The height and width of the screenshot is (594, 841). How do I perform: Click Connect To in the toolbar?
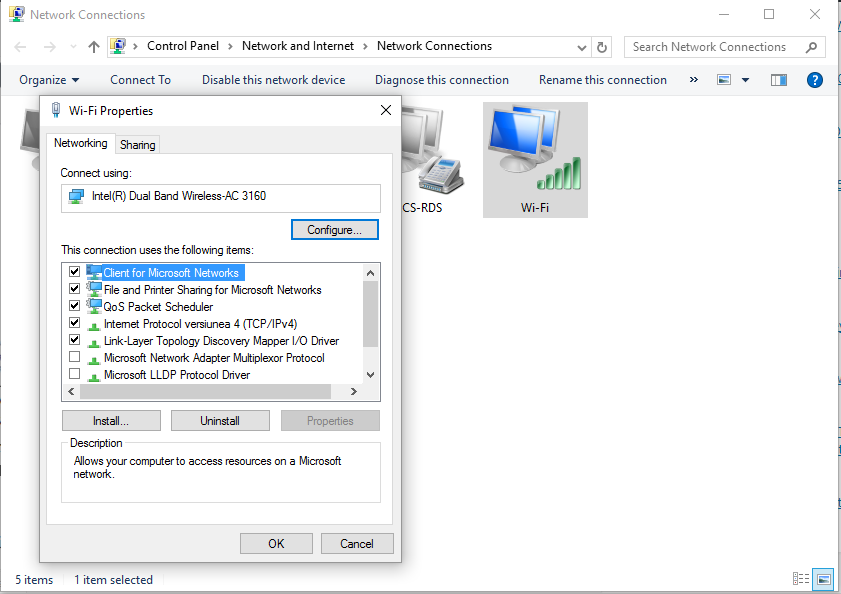tap(141, 80)
